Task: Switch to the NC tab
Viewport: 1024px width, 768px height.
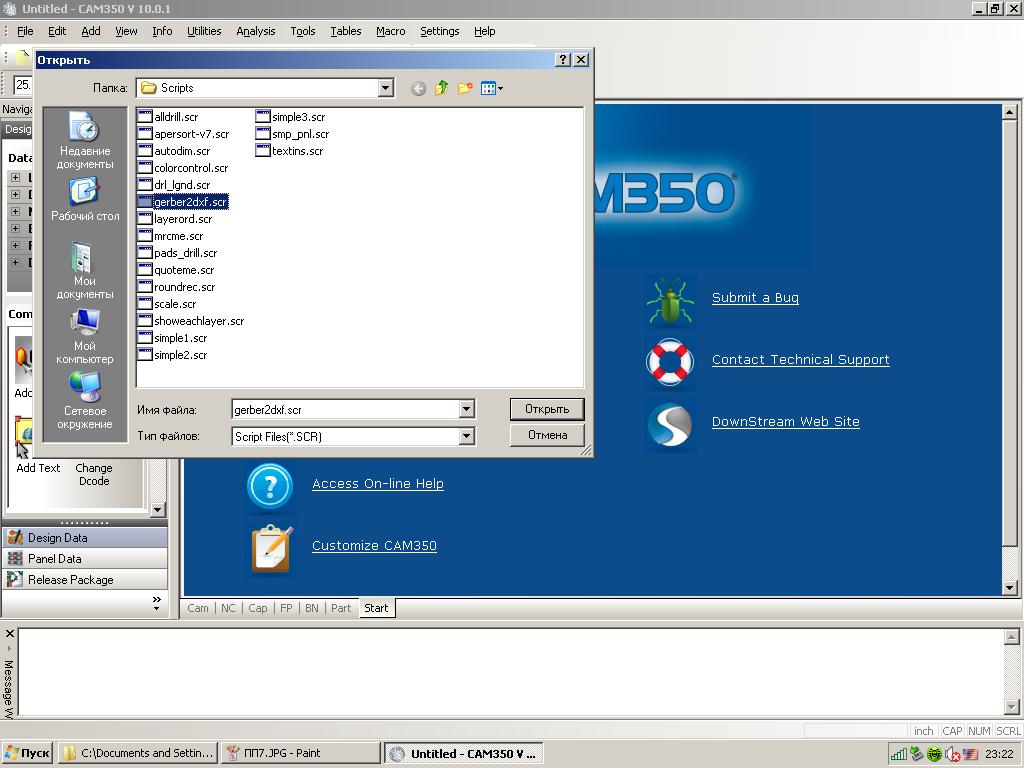Action: coord(228,608)
